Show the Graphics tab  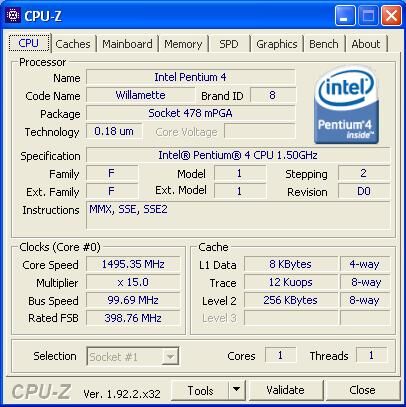click(x=277, y=44)
